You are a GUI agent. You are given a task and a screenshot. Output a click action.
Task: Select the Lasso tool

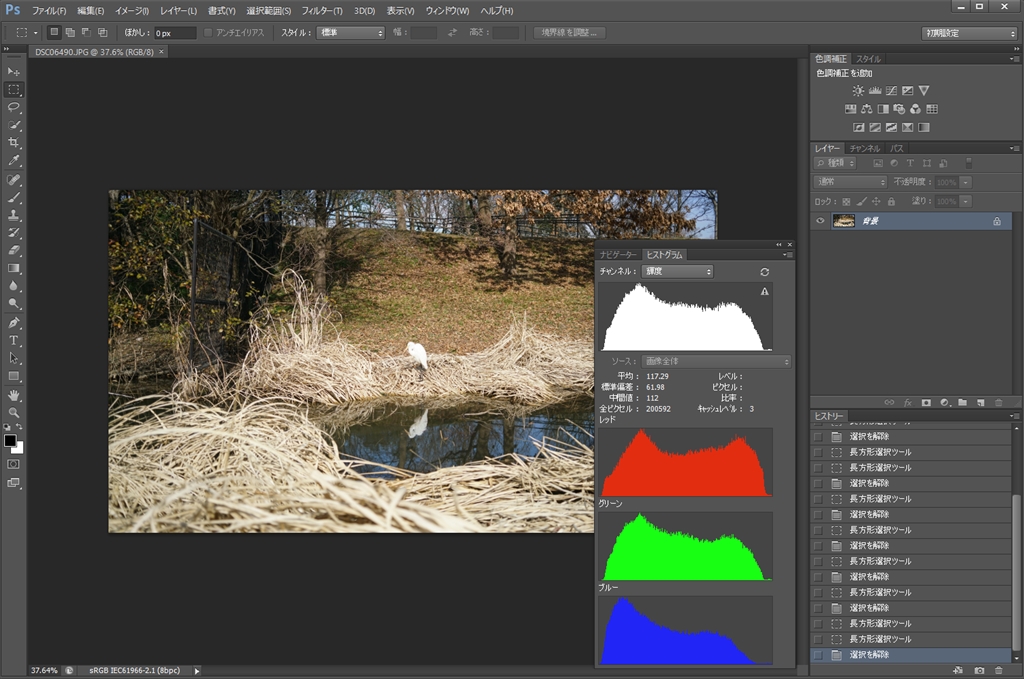[14, 107]
